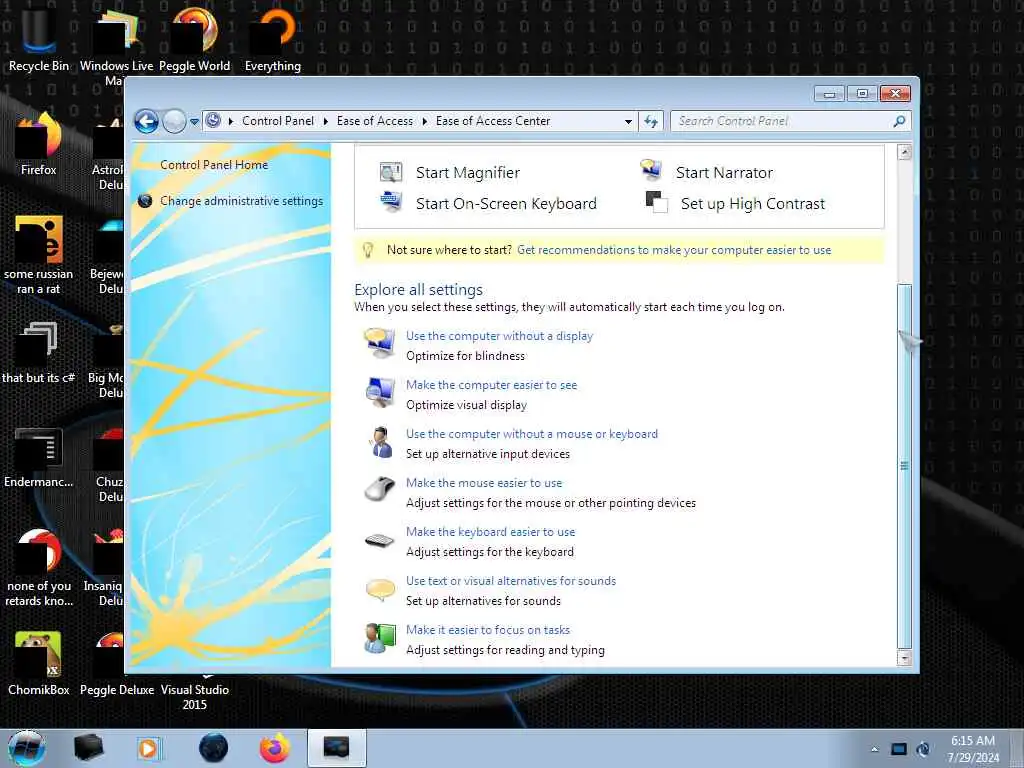Click the active Control Panel taskbar button
Image resolution: width=1024 pixels, height=768 pixels.
[336, 748]
